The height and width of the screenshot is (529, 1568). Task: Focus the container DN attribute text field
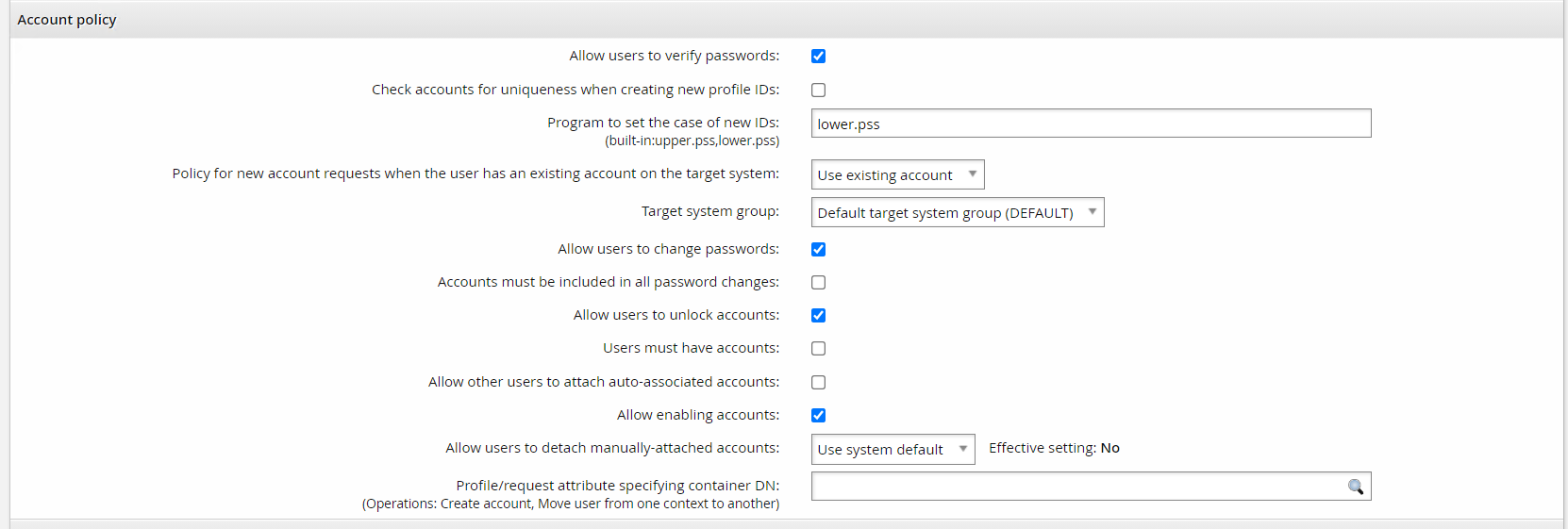tap(1076, 487)
